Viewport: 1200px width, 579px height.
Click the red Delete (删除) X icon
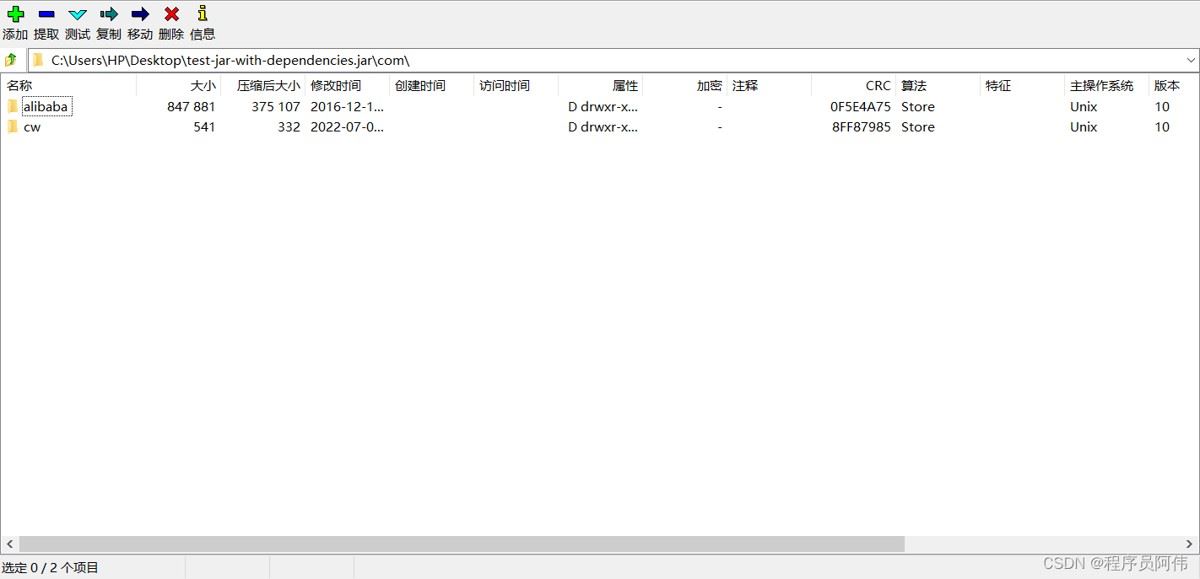point(171,14)
